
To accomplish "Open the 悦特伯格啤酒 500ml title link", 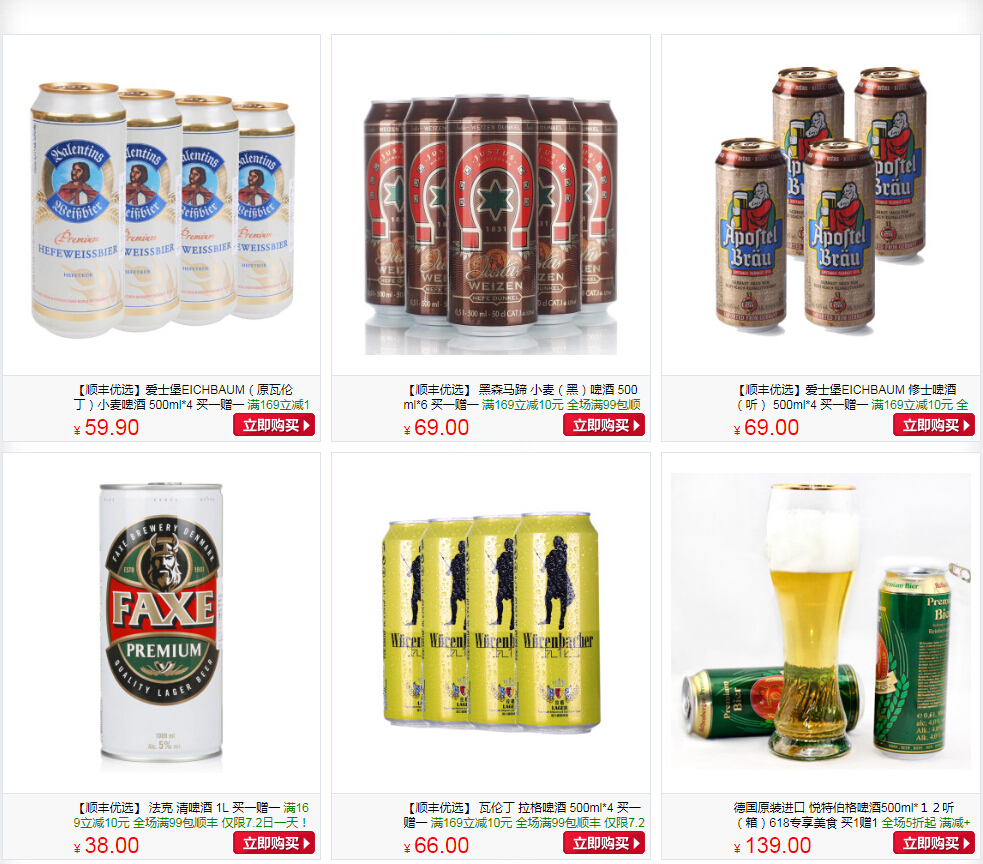I will tap(852, 815).
